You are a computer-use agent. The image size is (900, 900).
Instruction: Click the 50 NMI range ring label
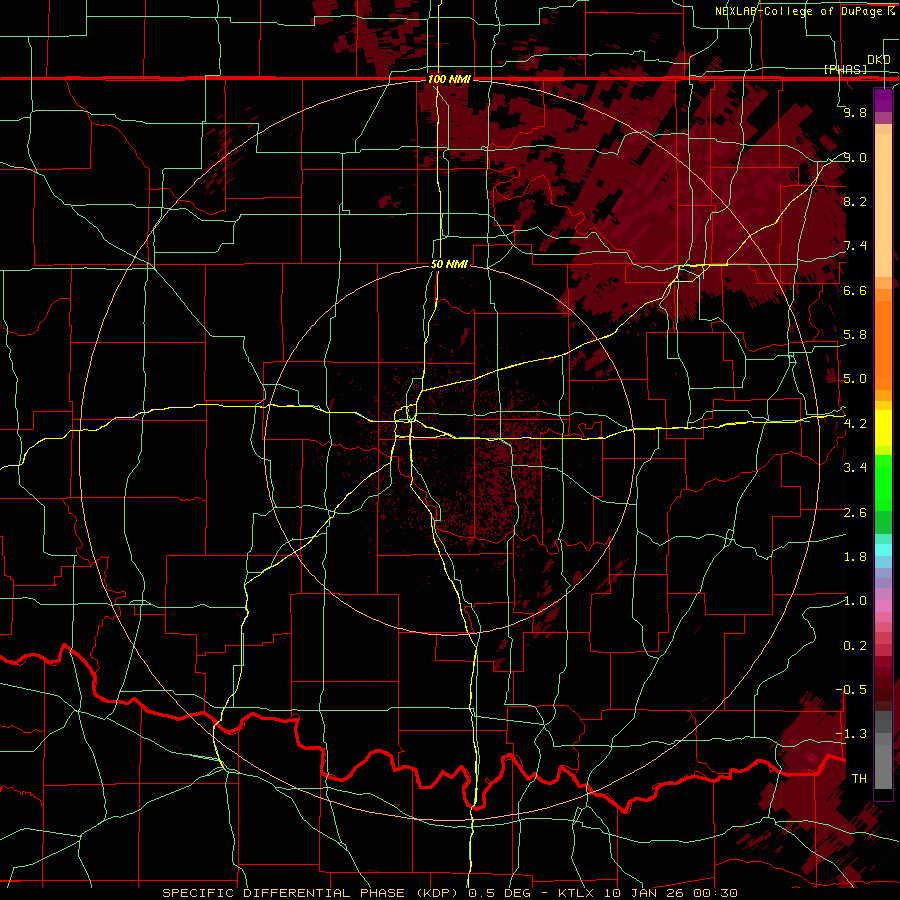(449, 264)
